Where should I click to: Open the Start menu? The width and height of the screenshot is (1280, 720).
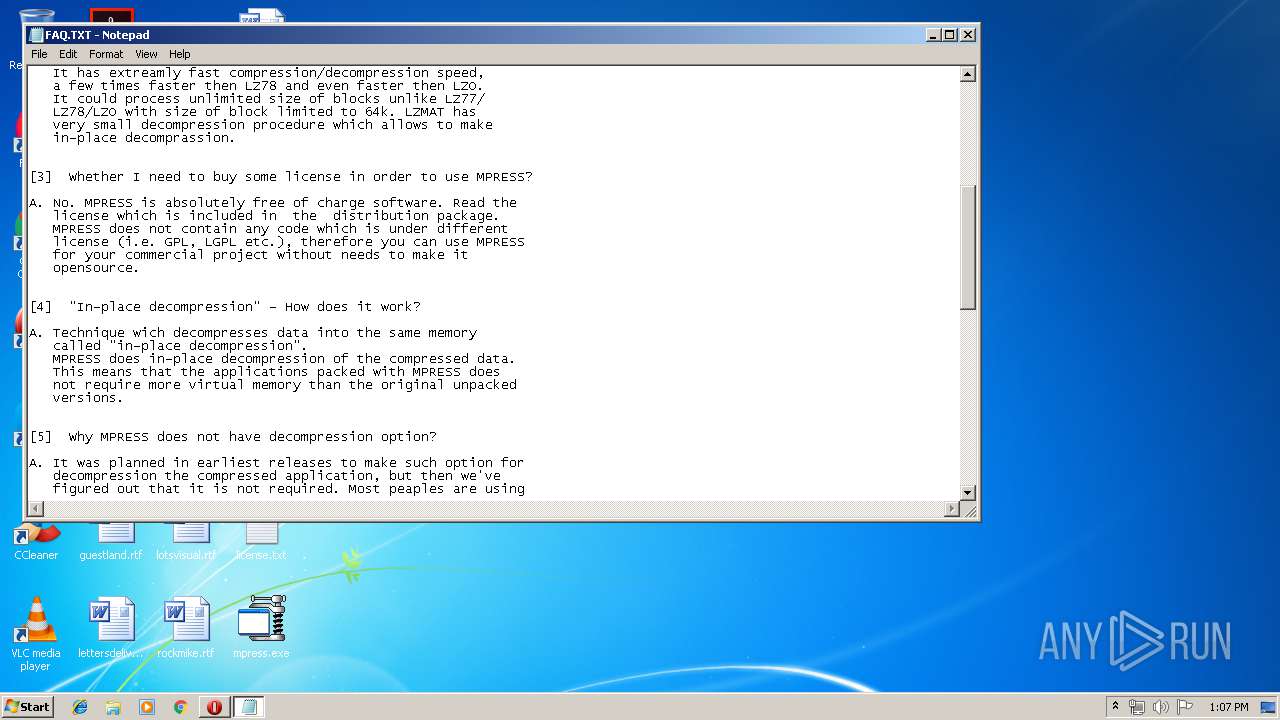(28, 706)
